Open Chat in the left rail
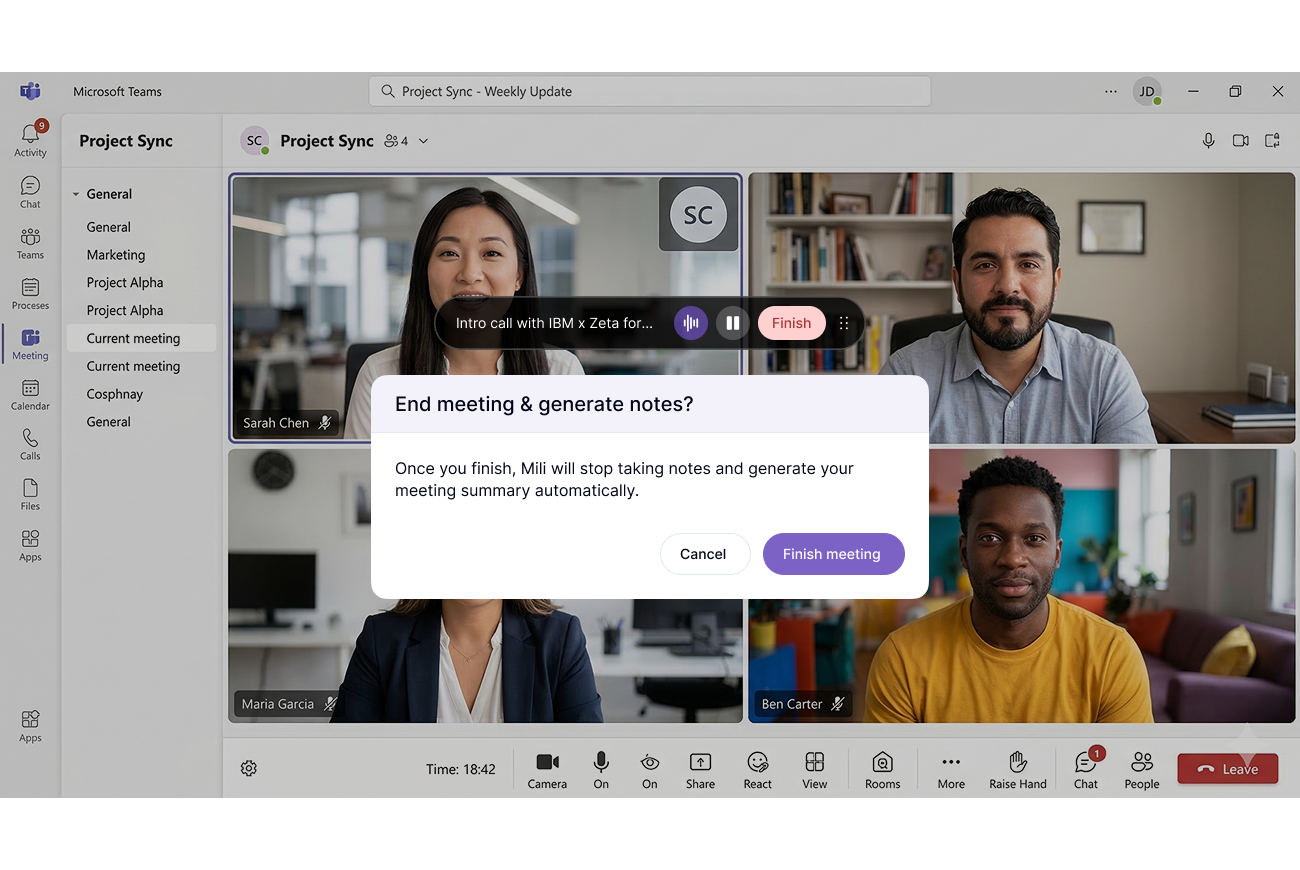Image resolution: width=1300 pixels, height=870 pixels. tap(30, 192)
